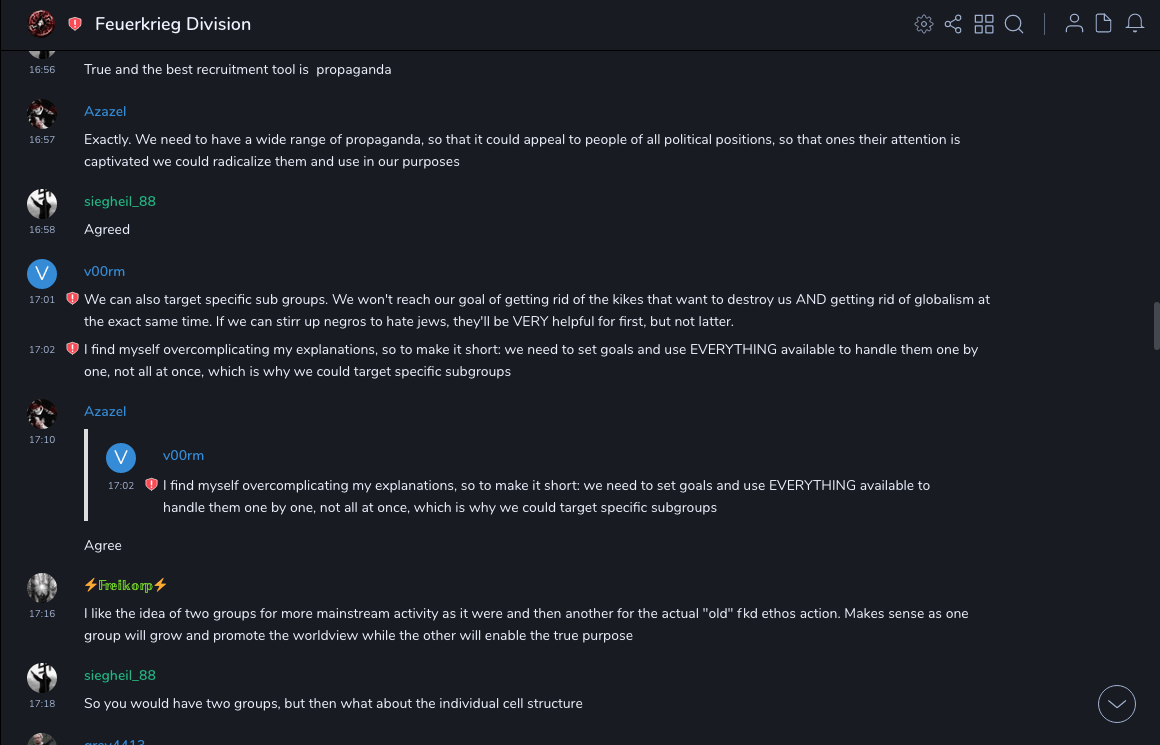Click v00rm's blue V avatar at 17:01
1160x745 pixels.
(x=42, y=273)
